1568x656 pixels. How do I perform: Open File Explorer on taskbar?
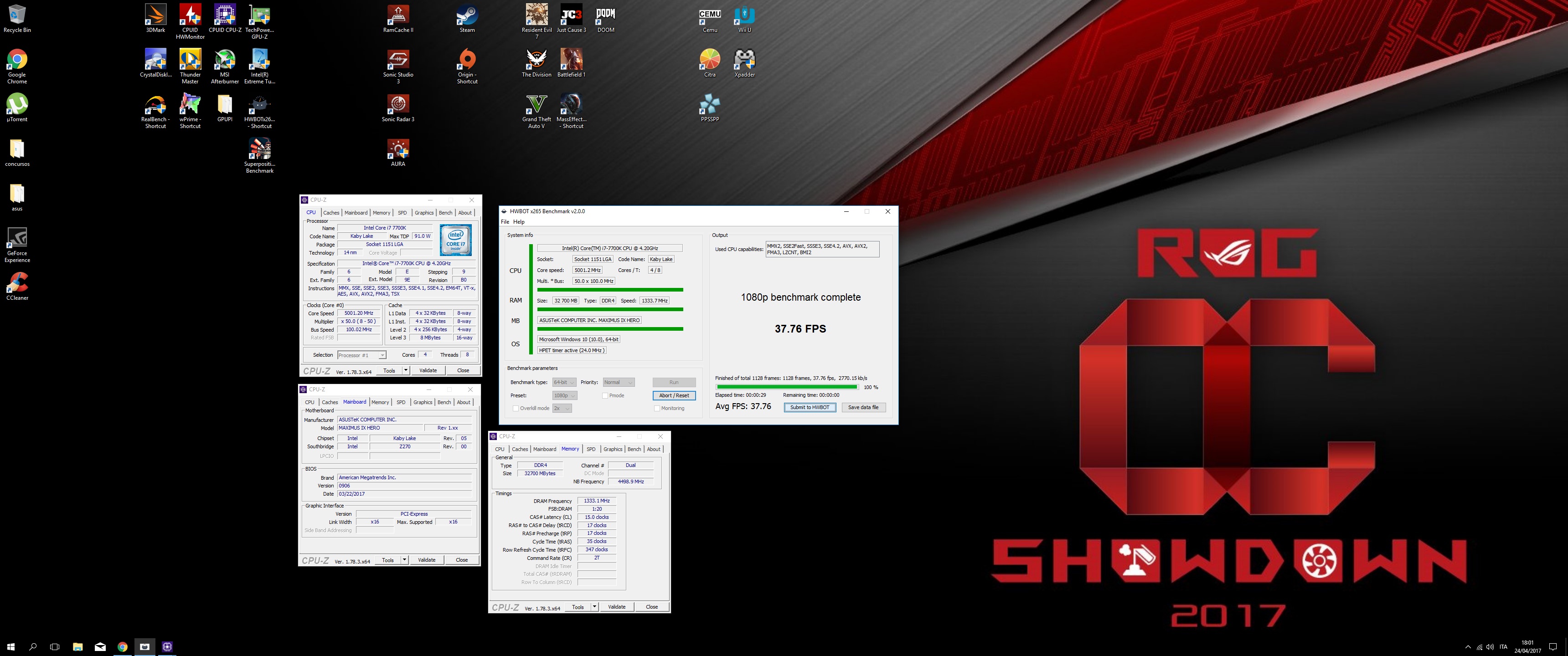point(77,647)
